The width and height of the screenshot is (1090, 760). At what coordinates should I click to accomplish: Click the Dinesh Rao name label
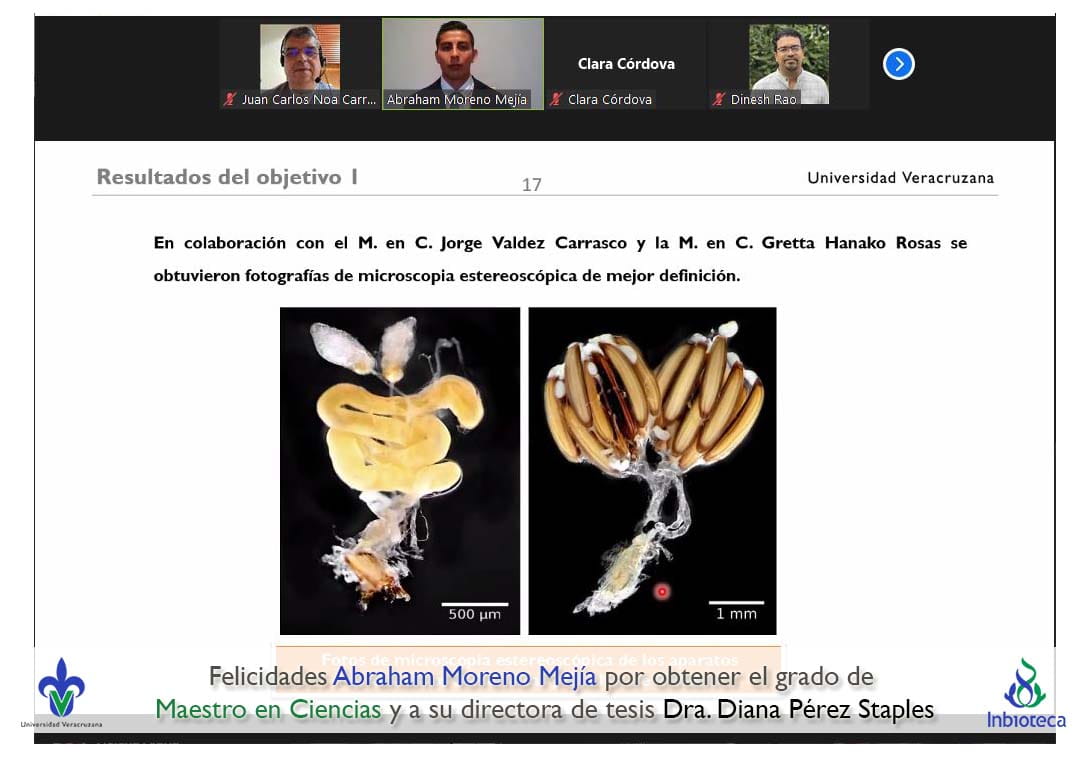coord(764,99)
